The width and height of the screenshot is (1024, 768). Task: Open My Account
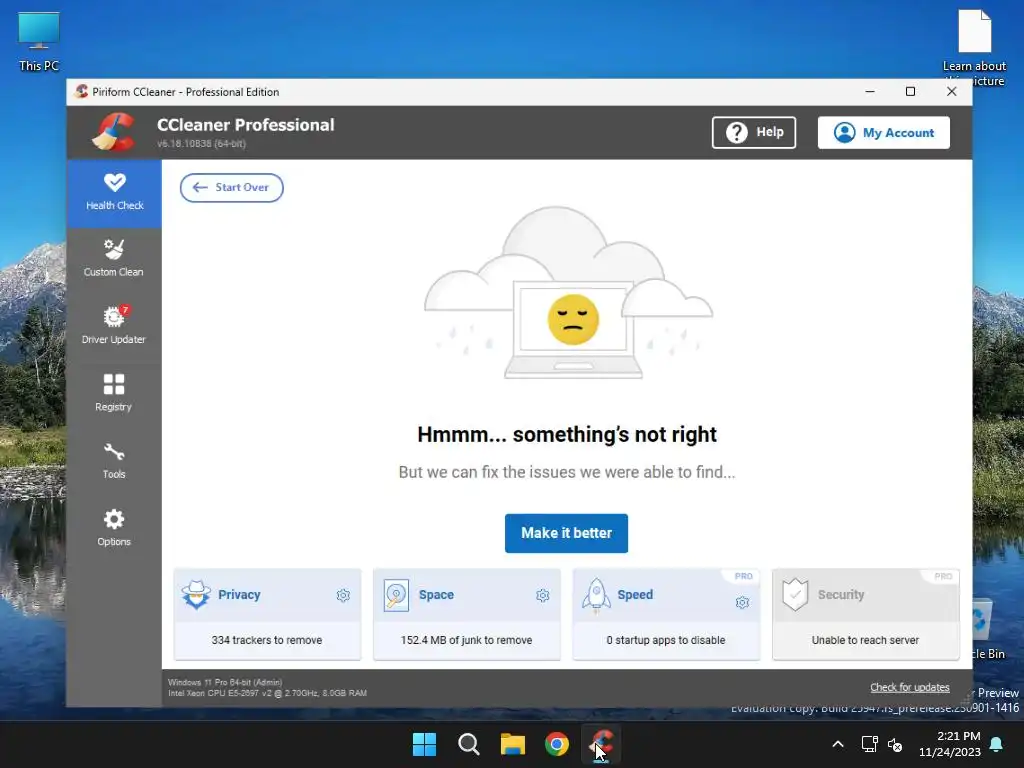[884, 133]
